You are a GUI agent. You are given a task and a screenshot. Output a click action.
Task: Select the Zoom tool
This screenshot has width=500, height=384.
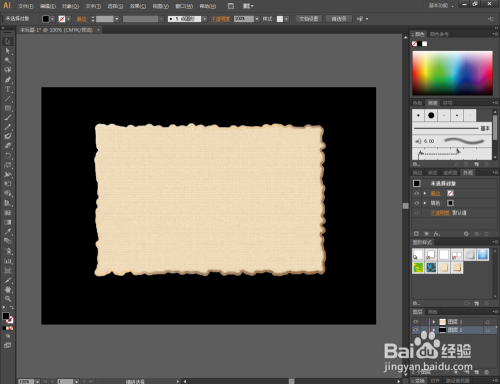(x=8, y=299)
